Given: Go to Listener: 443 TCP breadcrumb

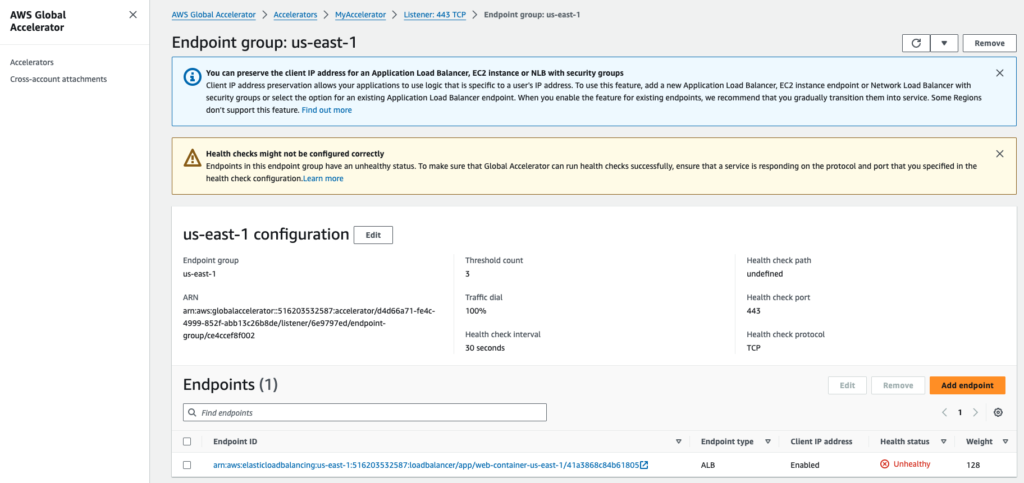Looking at the screenshot, I should coord(435,14).
